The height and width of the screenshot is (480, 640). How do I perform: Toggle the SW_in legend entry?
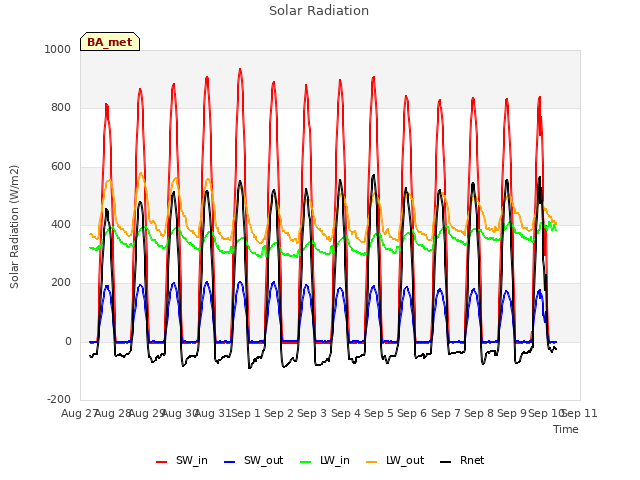click(x=182, y=460)
